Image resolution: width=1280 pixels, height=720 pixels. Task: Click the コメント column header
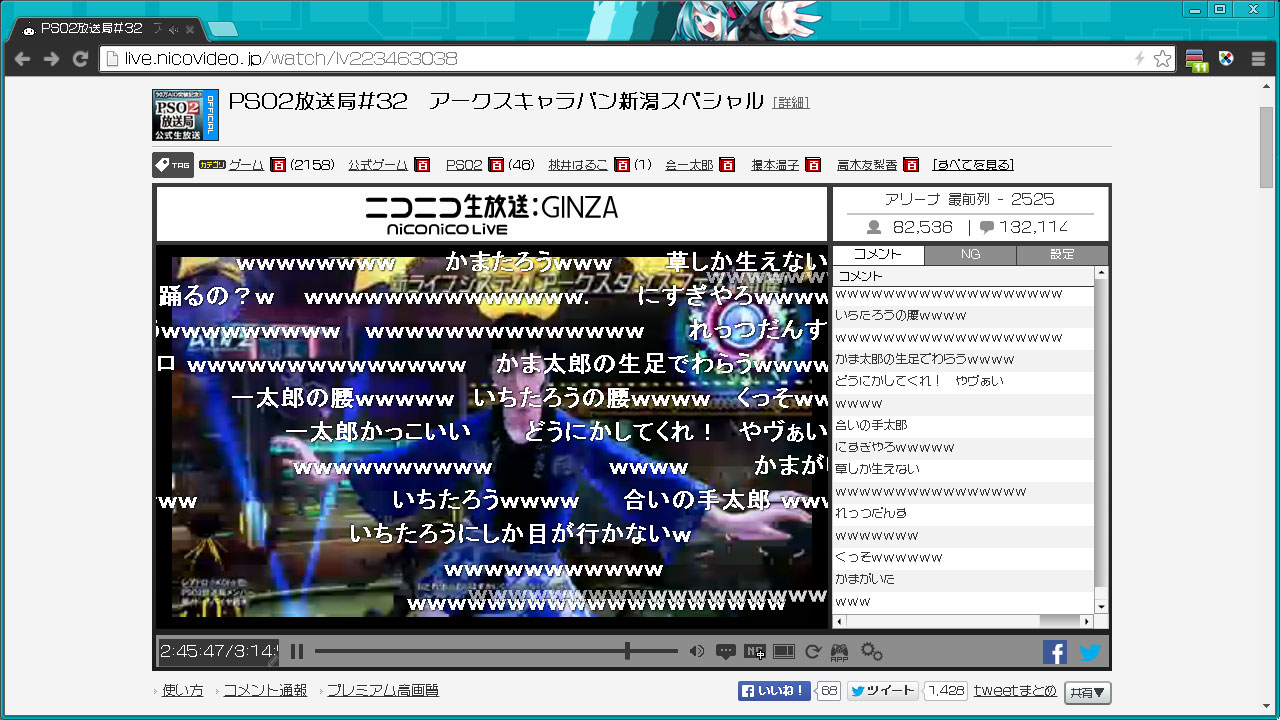964,276
